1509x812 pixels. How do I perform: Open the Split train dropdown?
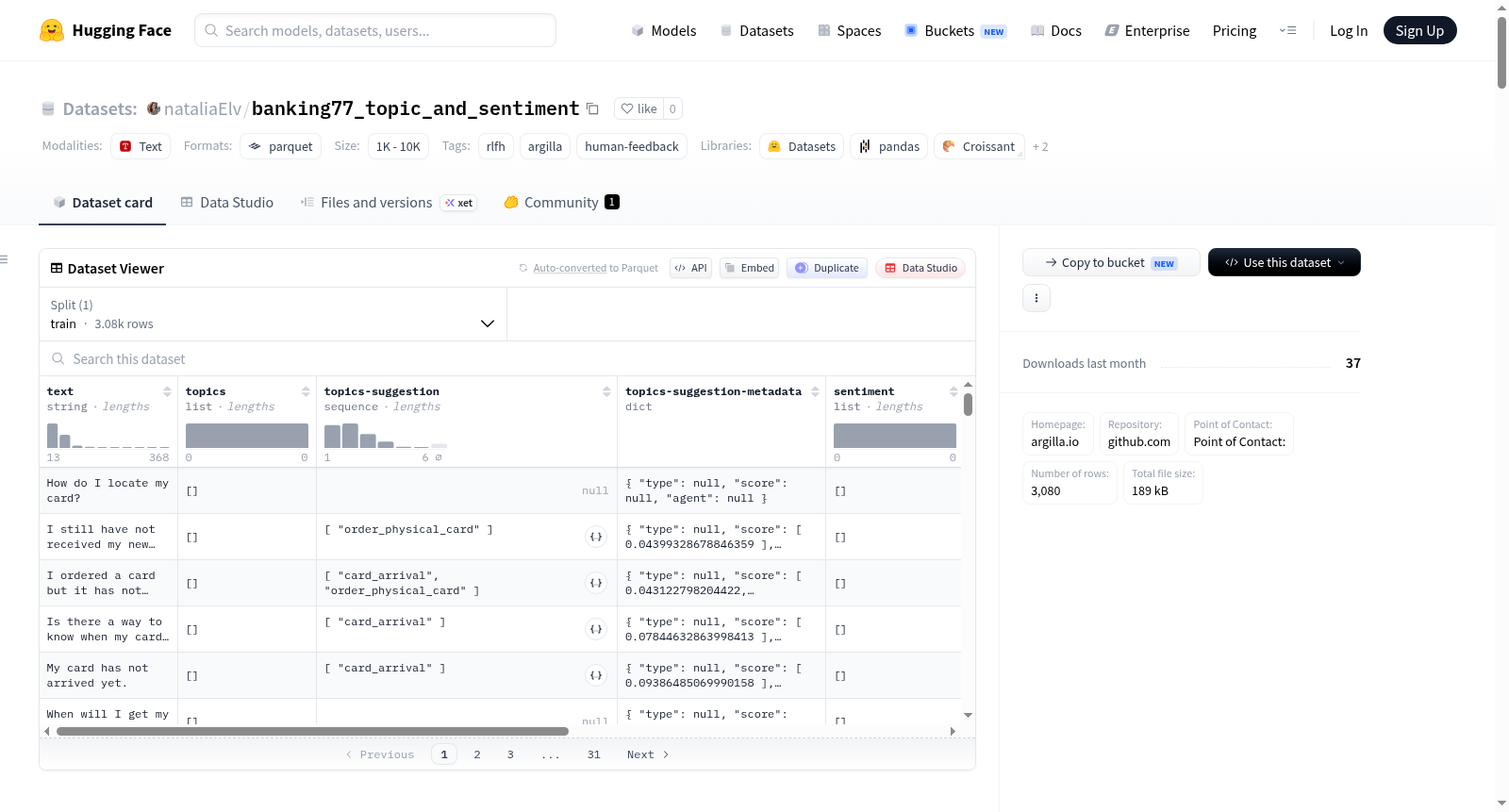pyautogui.click(x=273, y=314)
